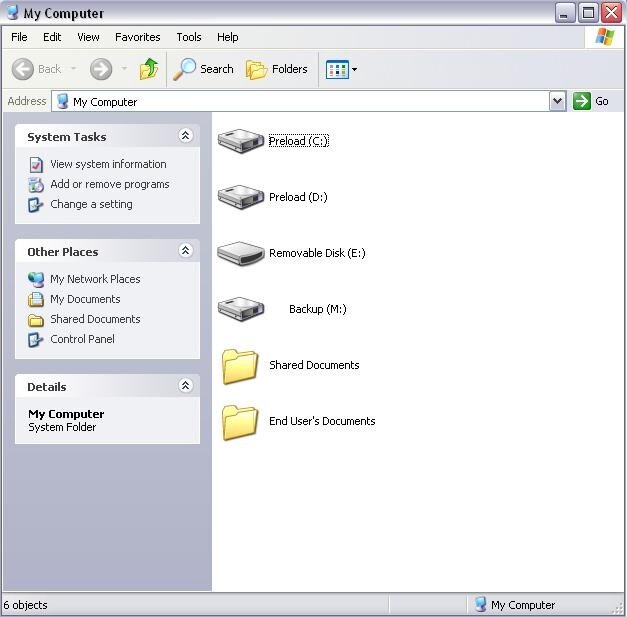
Task: Select the Backup (M:) drive icon
Action: click(x=241, y=309)
